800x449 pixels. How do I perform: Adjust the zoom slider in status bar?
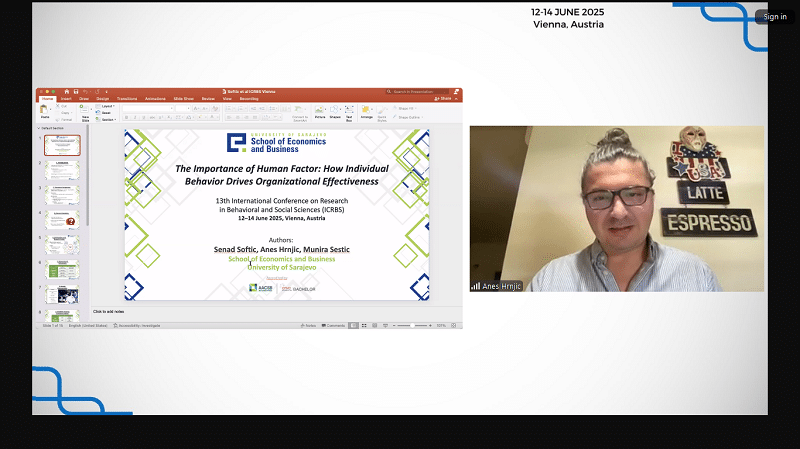pyautogui.click(x=412, y=325)
